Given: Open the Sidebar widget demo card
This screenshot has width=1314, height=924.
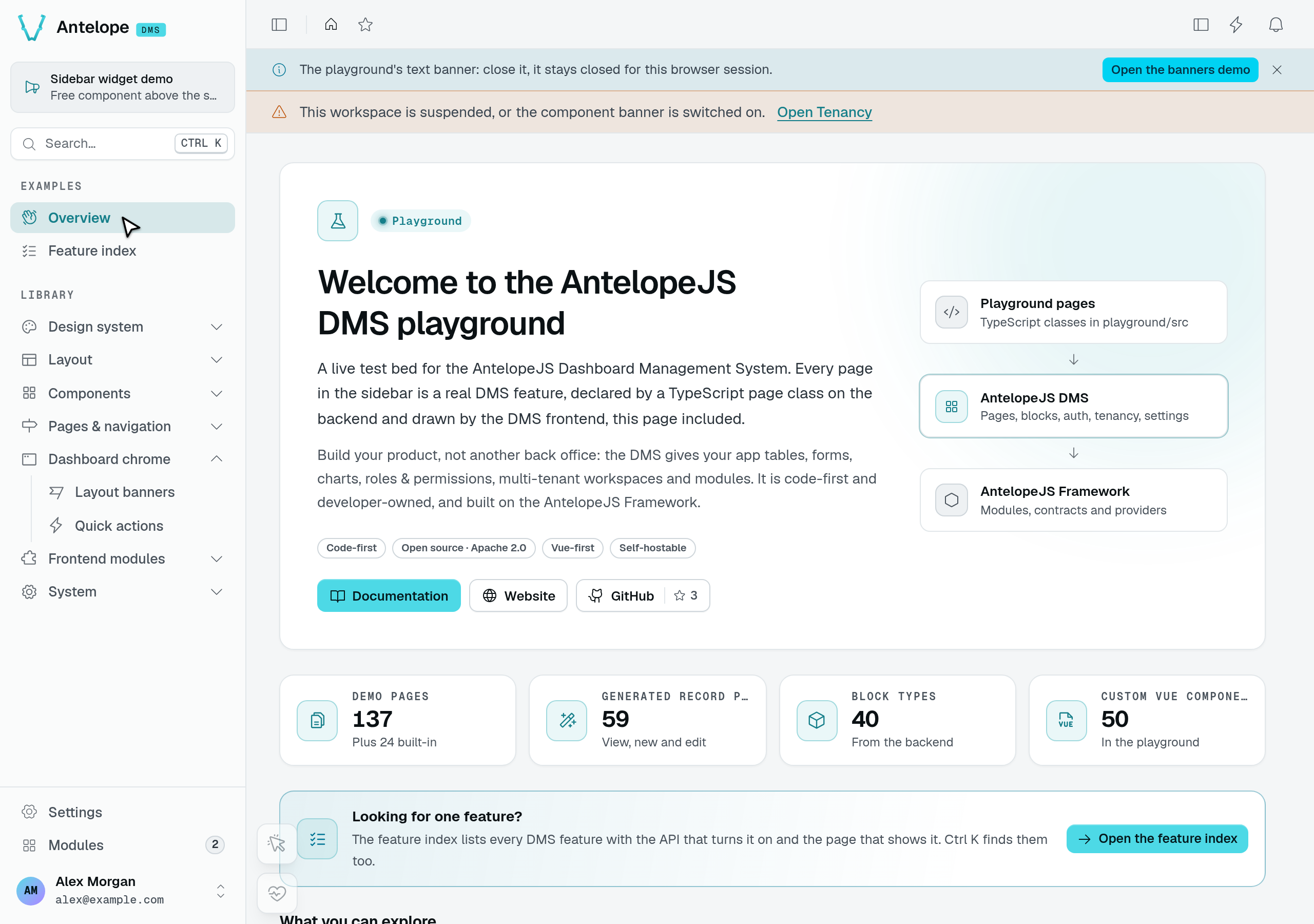Looking at the screenshot, I should click(123, 87).
